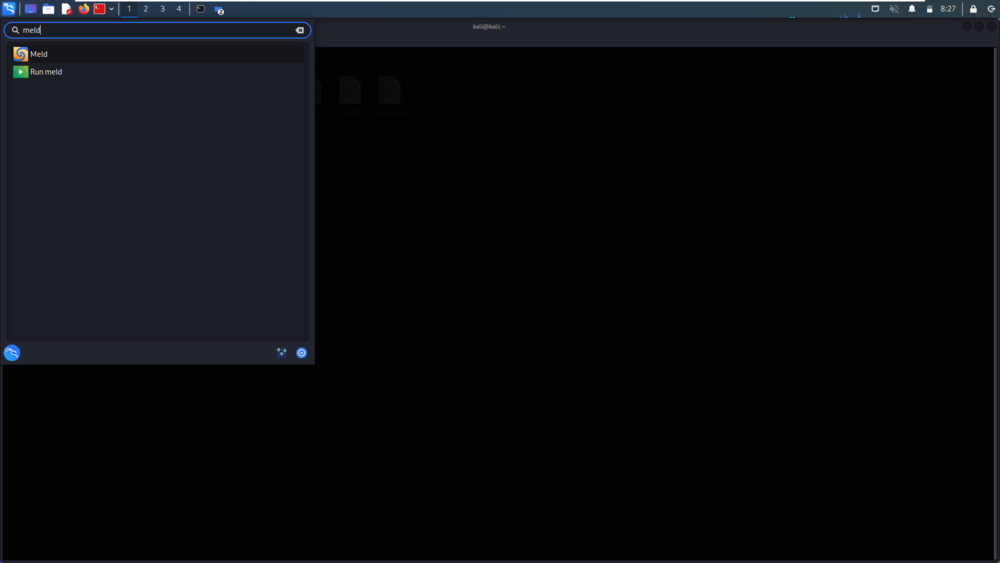Toggle the muted volume icon
Viewport: 1000px width, 563px height.
(x=893, y=9)
